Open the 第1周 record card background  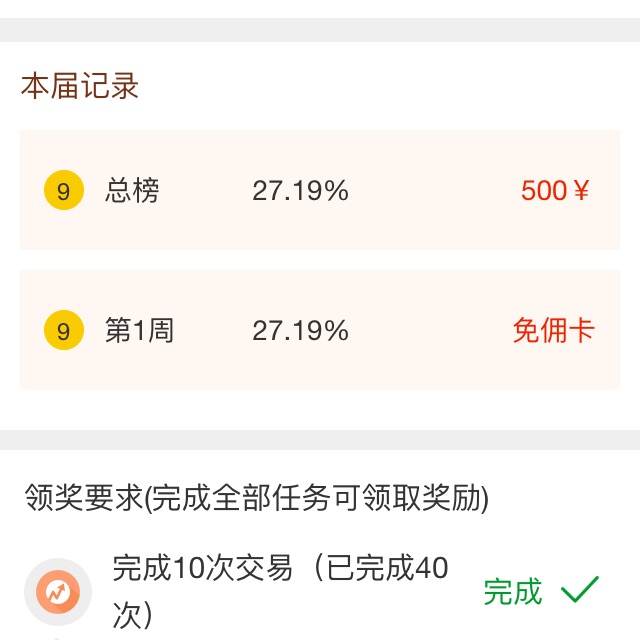[320, 330]
